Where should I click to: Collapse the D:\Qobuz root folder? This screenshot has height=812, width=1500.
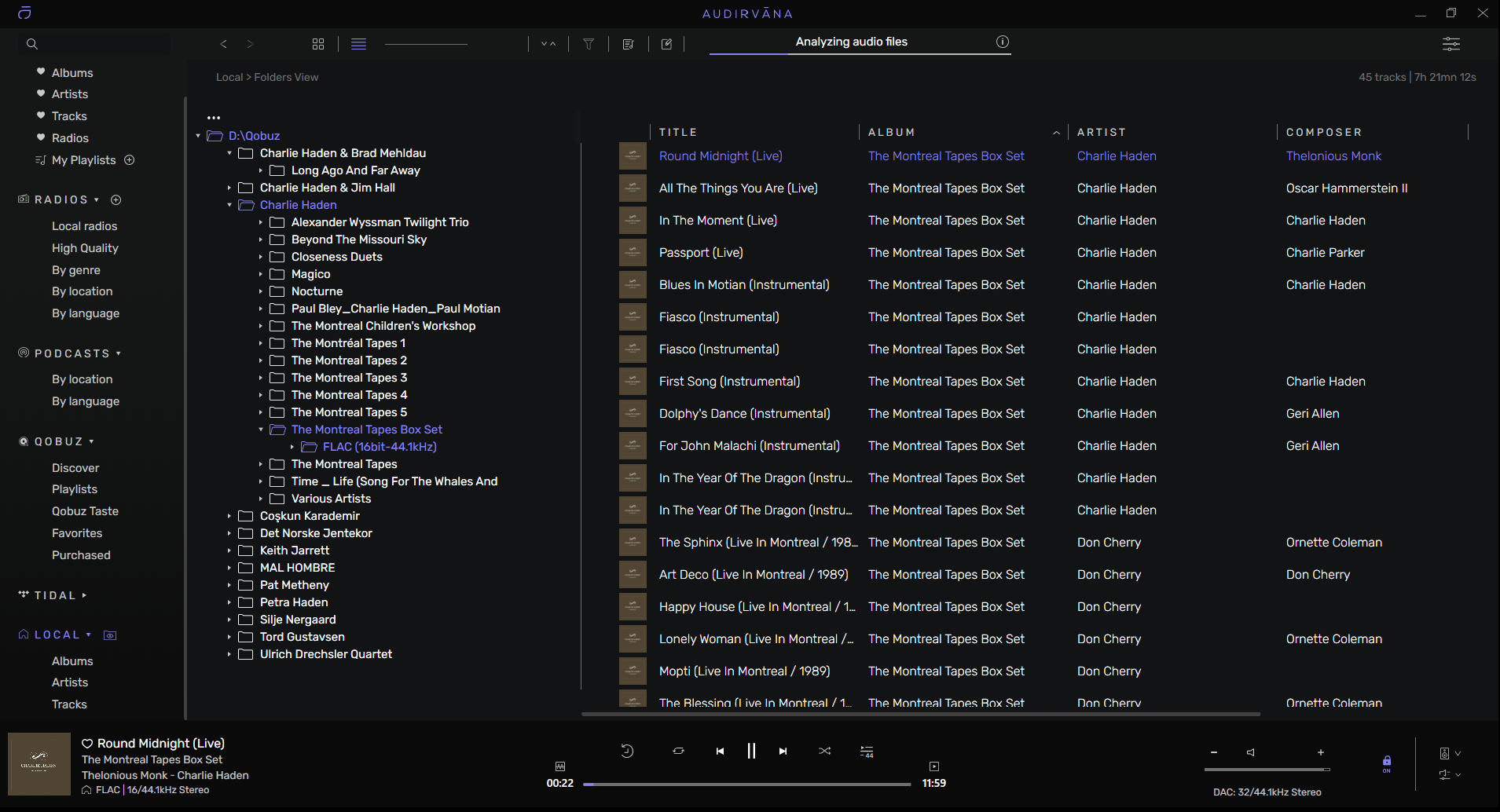pos(198,136)
